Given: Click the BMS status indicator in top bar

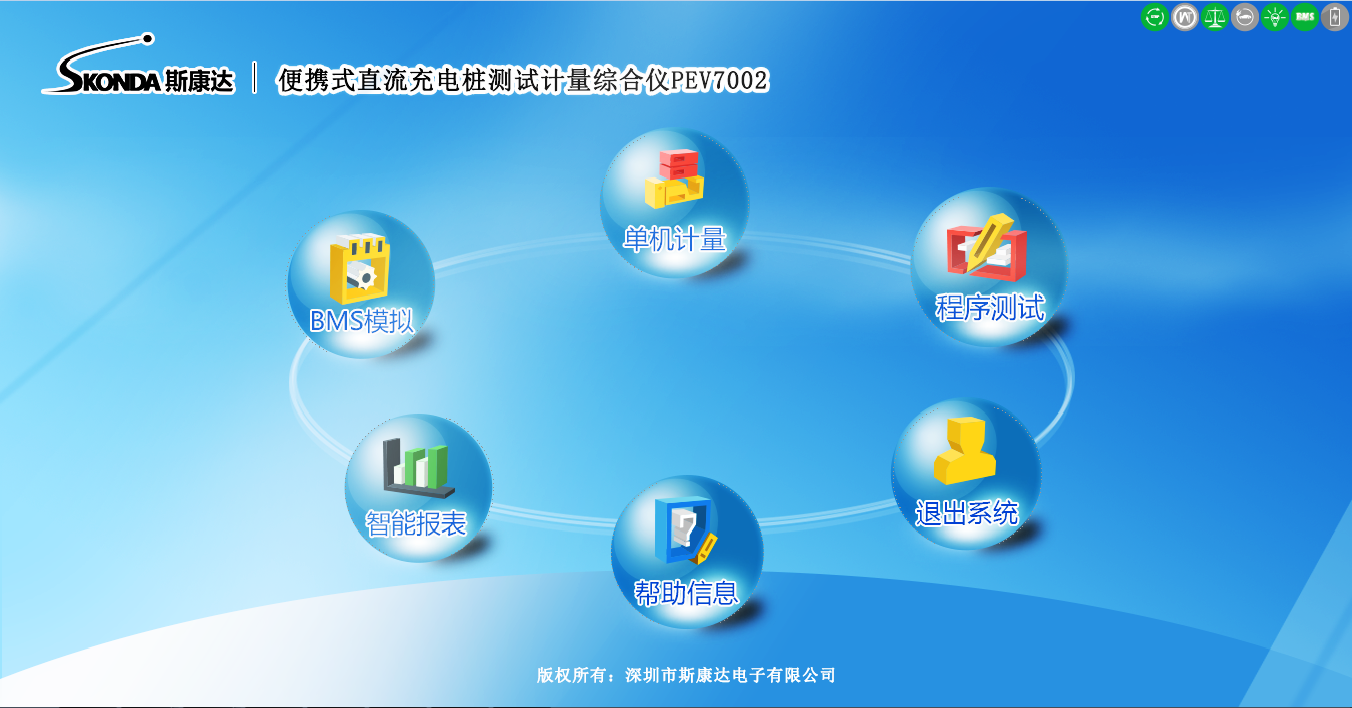Looking at the screenshot, I should tap(1304, 17).
